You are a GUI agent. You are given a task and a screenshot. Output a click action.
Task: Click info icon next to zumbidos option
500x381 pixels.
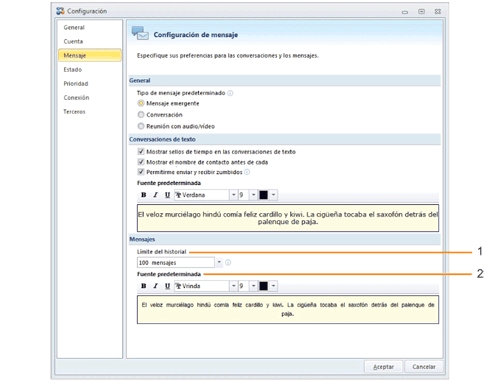247,172
